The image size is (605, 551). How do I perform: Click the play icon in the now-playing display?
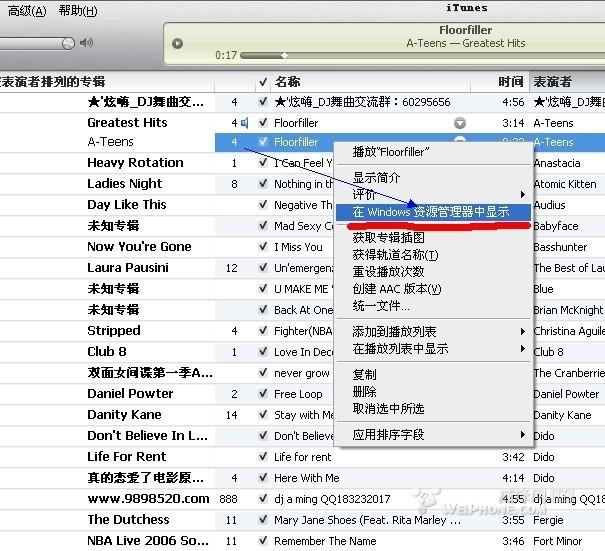(x=177, y=43)
